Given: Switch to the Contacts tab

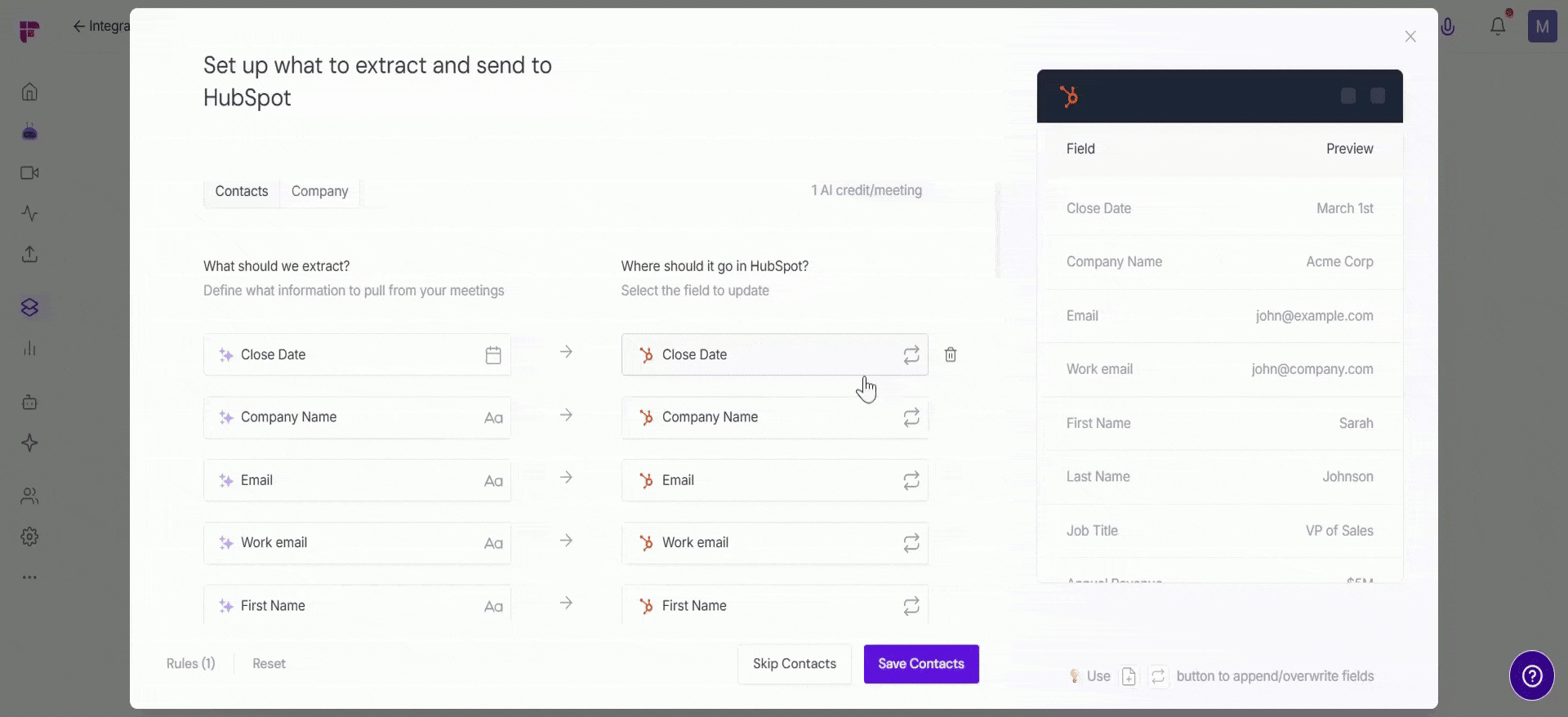Looking at the screenshot, I should point(242,191).
